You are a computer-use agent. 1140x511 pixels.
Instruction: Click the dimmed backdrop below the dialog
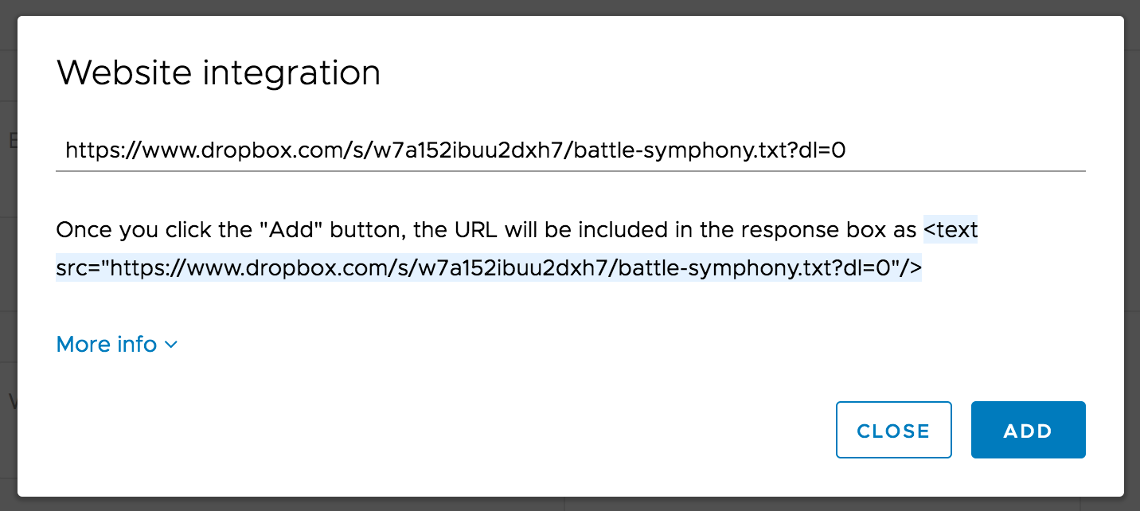570,504
